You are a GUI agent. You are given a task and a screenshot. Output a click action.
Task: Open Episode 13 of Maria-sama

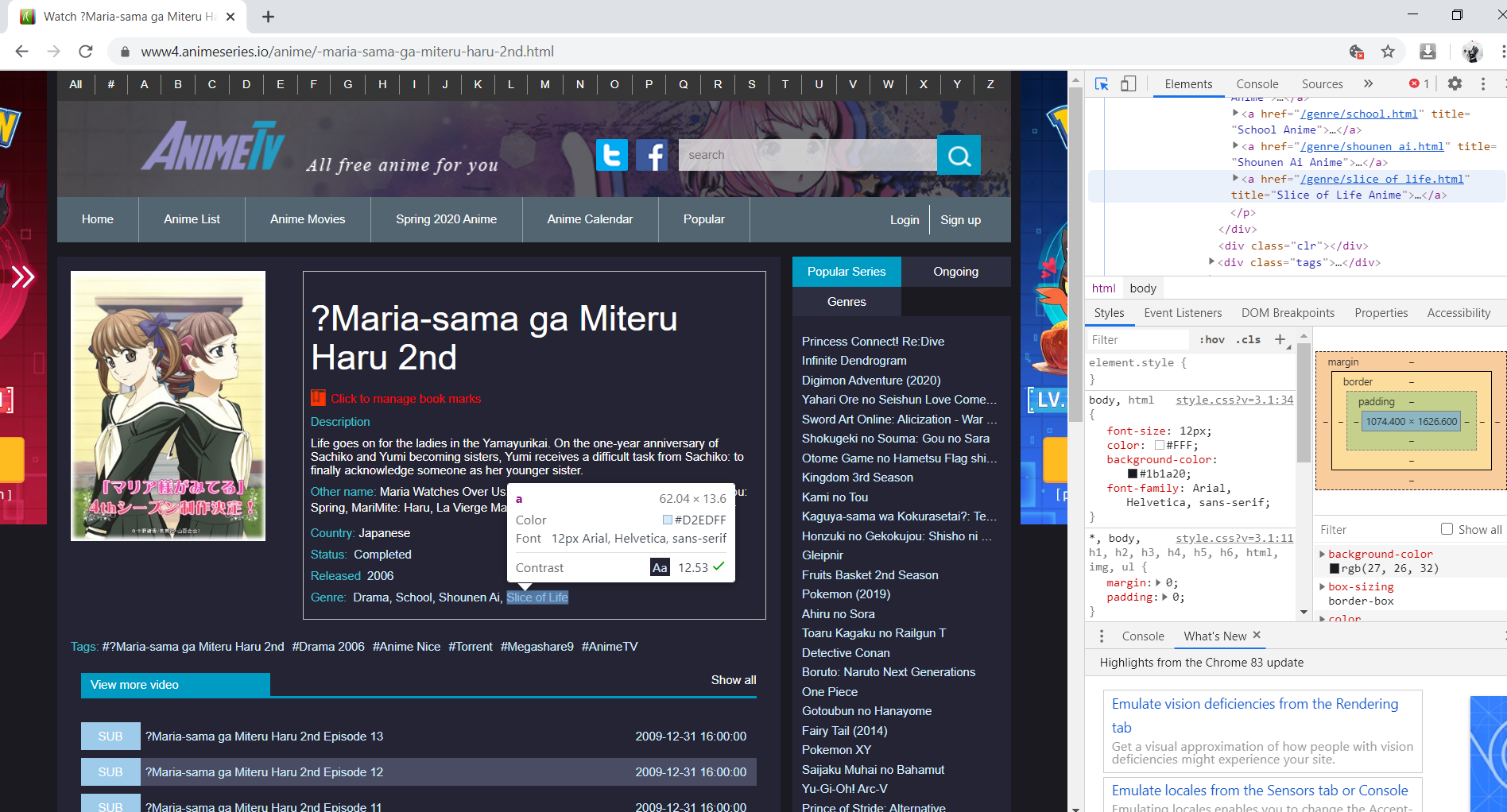[264, 737]
